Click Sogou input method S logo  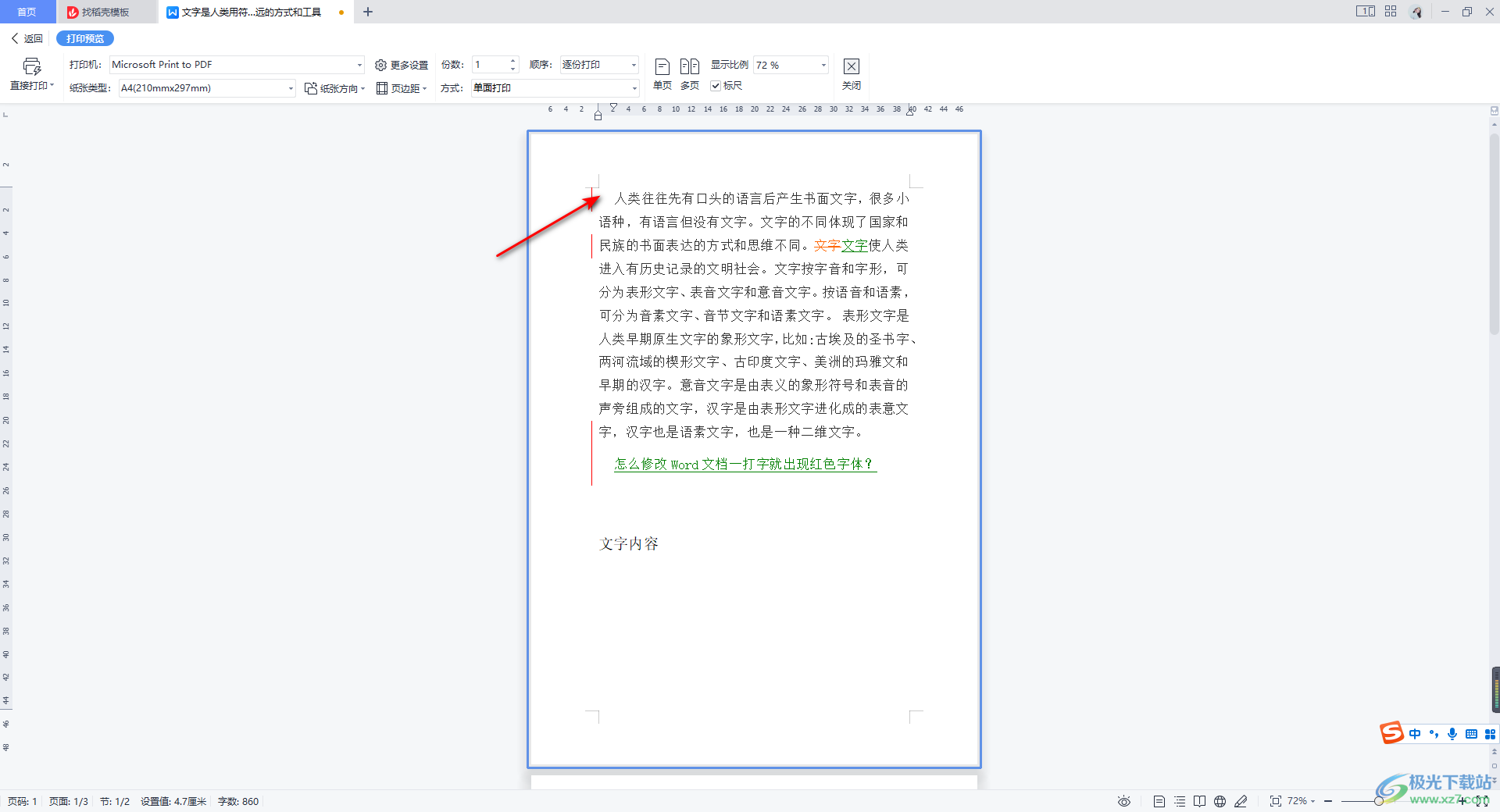click(x=1392, y=733)
